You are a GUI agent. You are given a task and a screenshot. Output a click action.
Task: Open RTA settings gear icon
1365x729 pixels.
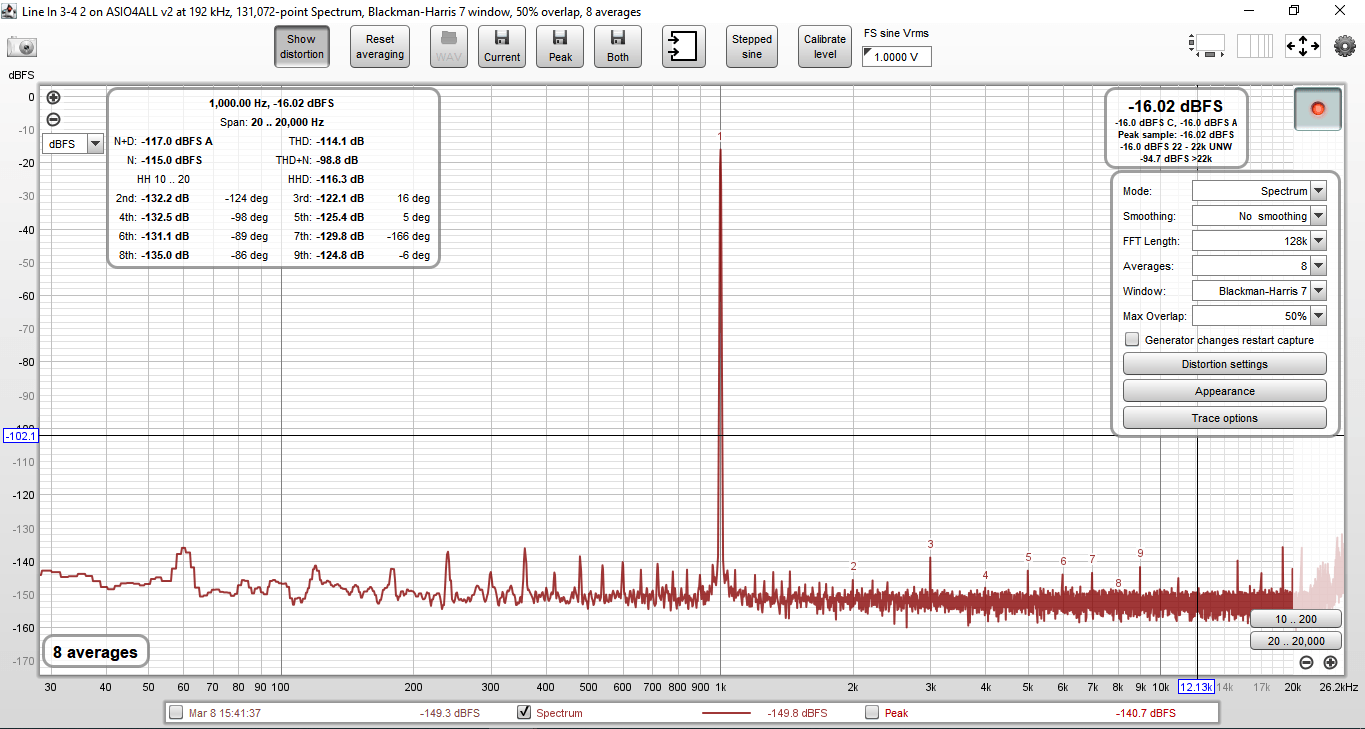(x=1345, y=46)
